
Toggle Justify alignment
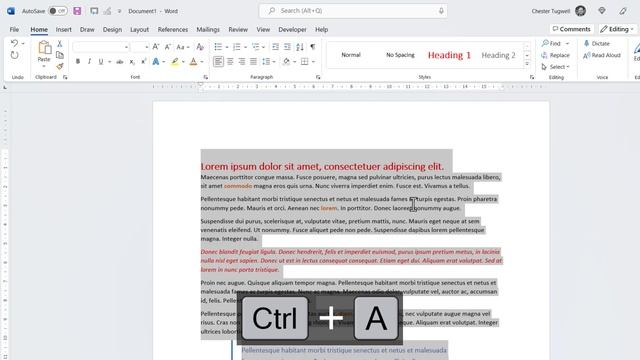253,62
